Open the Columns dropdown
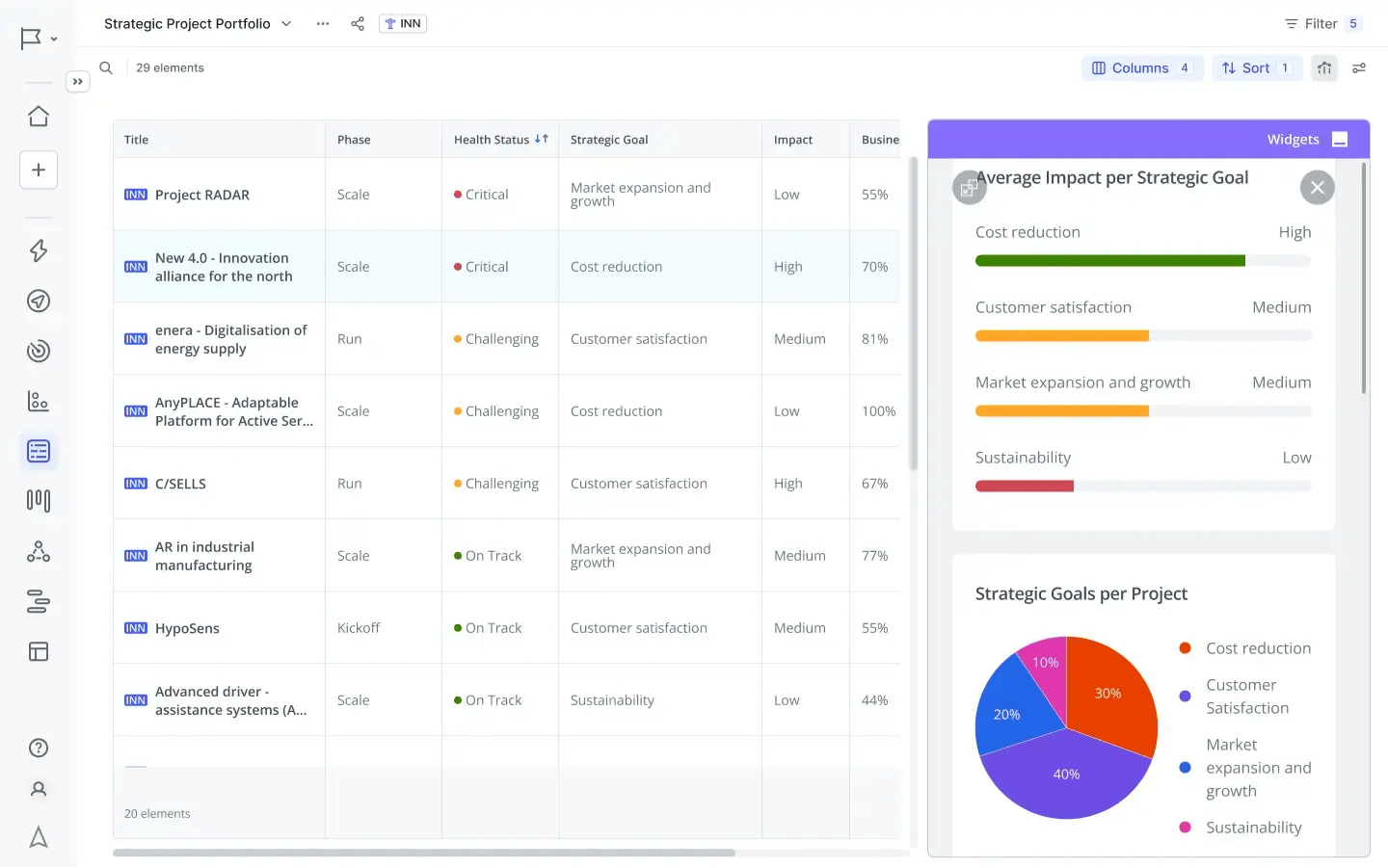Image resolution: width=1388 pixels, height=868 pixels. (x=1142, y=67)
